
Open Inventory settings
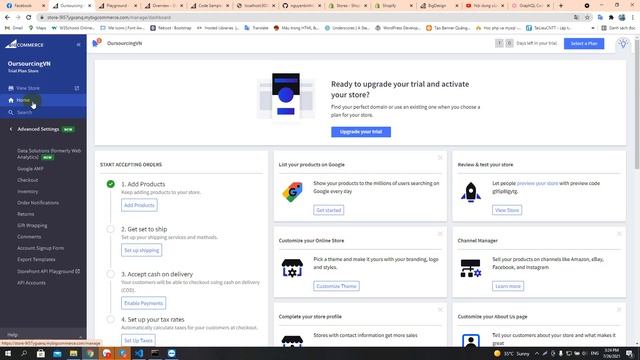(27, 191)
